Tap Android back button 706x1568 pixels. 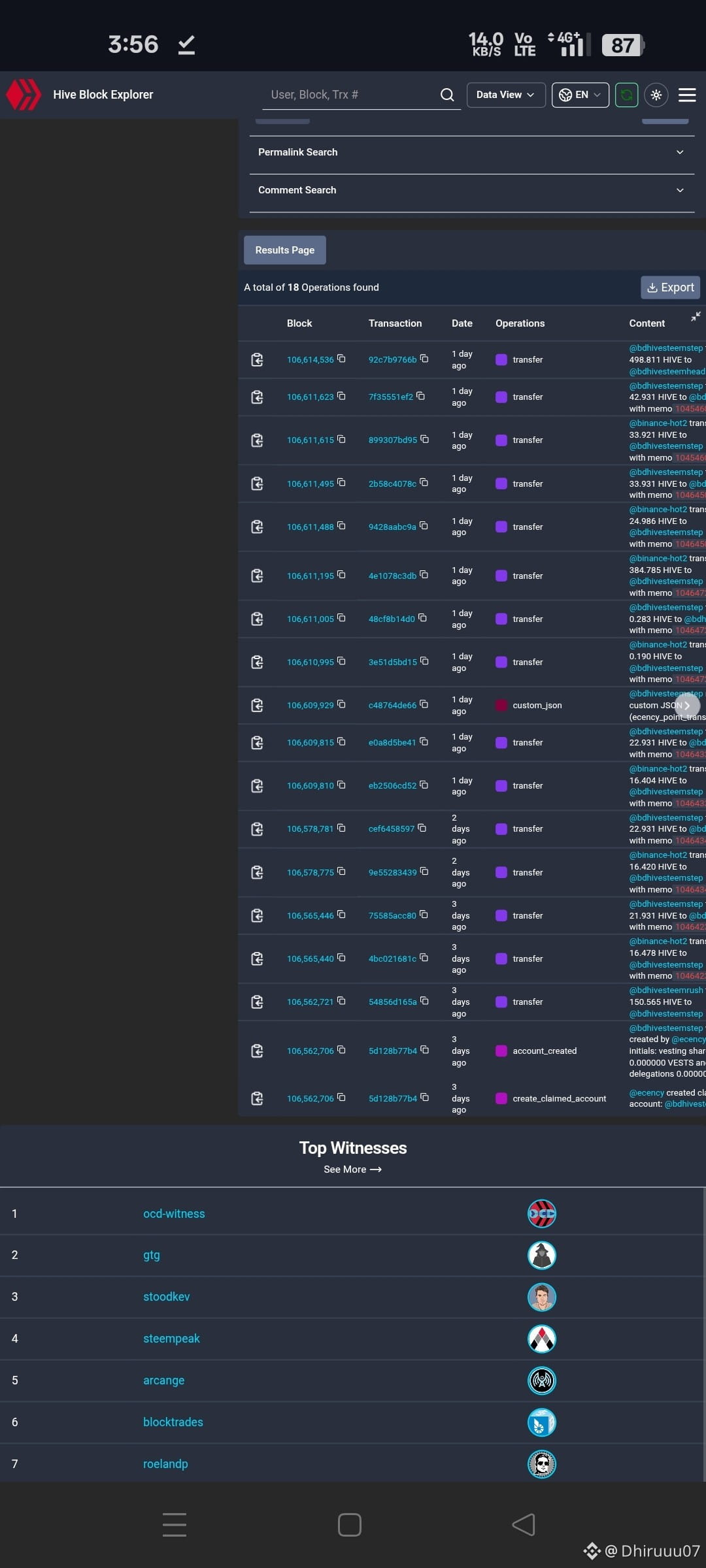point(524,1525)
